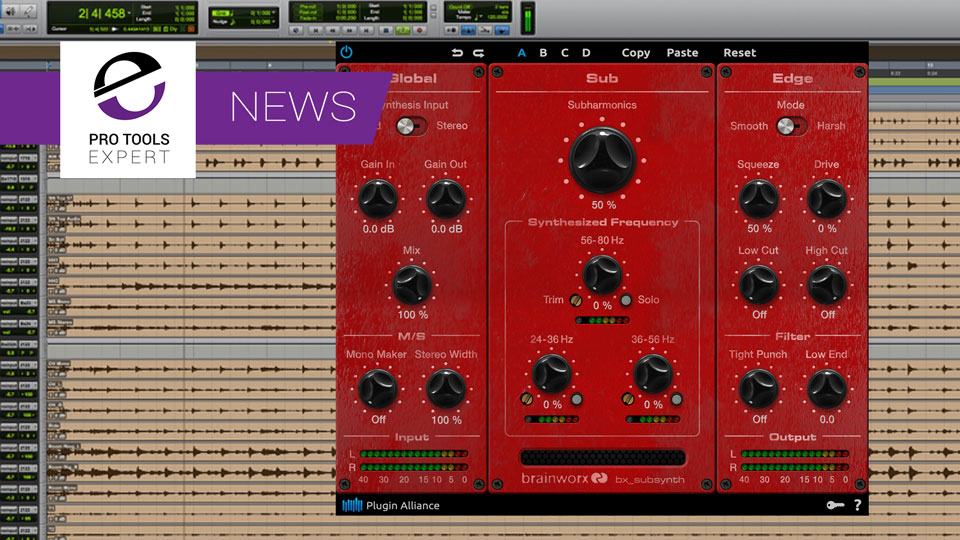The height and width of the screenshot is (540, 960).
Task: Select plugin preset slot A
Action: point(522,53)
